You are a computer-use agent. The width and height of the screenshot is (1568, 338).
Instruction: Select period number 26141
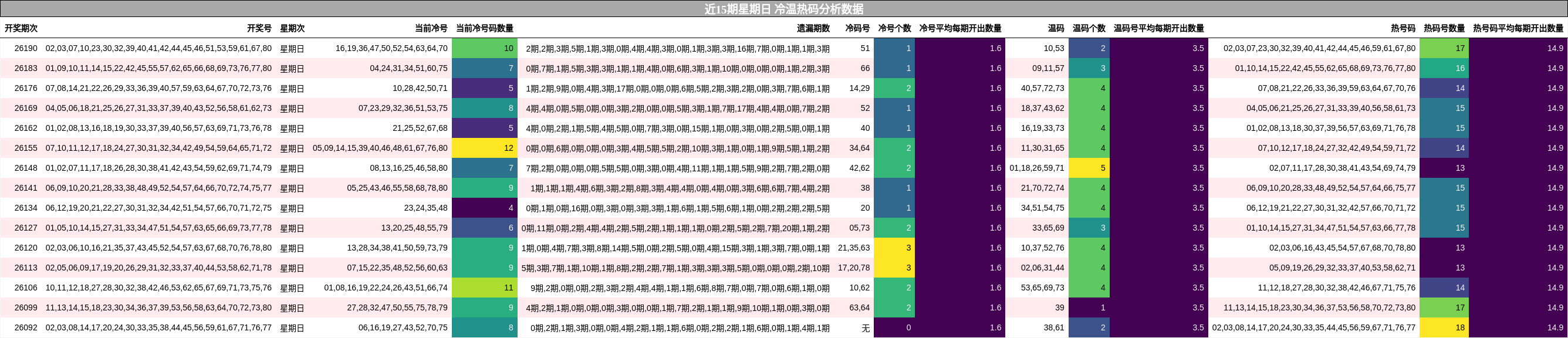click(26, 188)
